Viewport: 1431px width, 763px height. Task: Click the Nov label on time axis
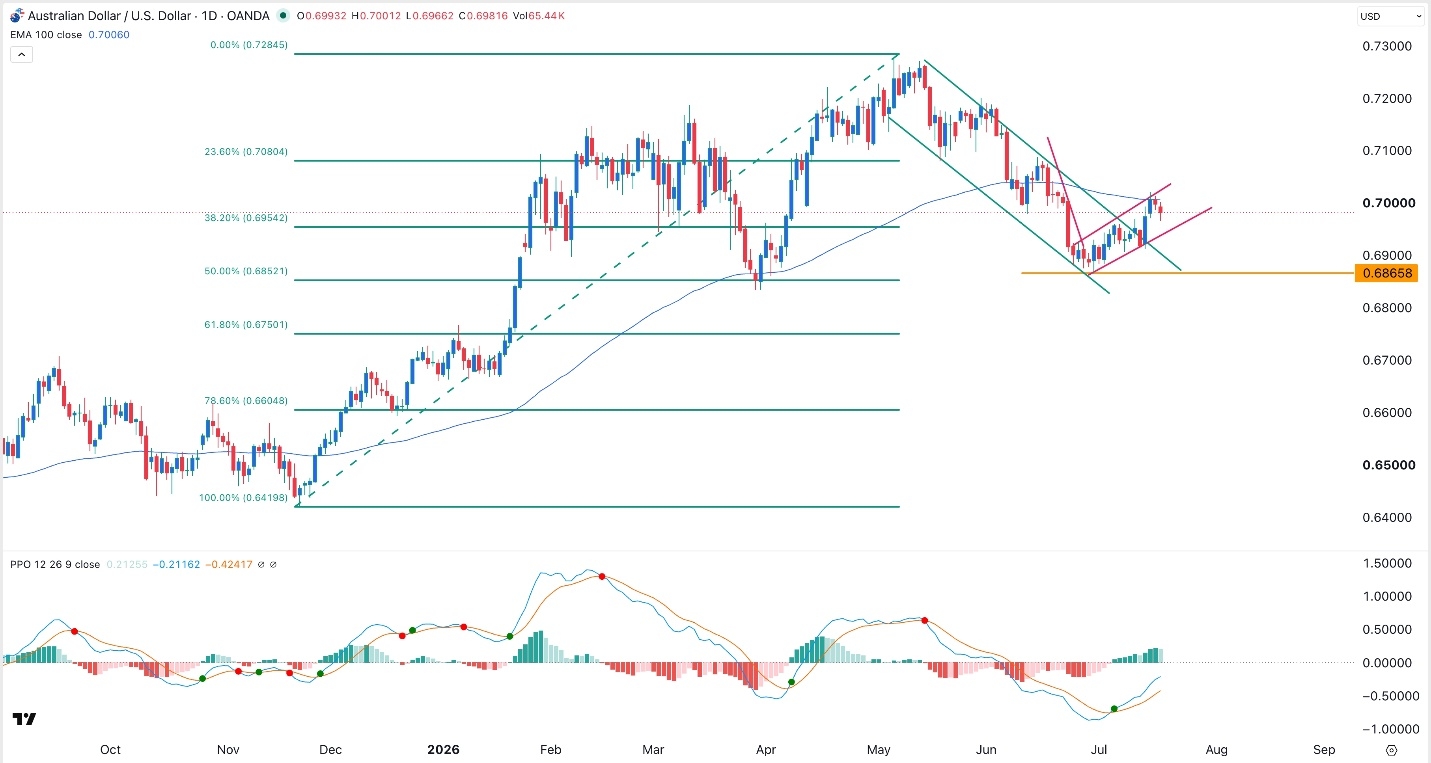229,749
